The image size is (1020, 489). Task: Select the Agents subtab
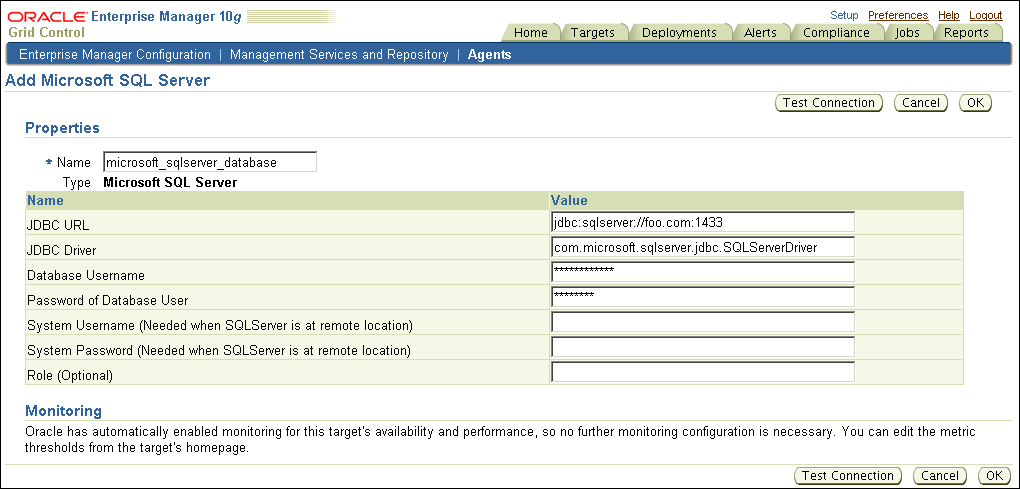pyautogui.click(x=489, y=55)
